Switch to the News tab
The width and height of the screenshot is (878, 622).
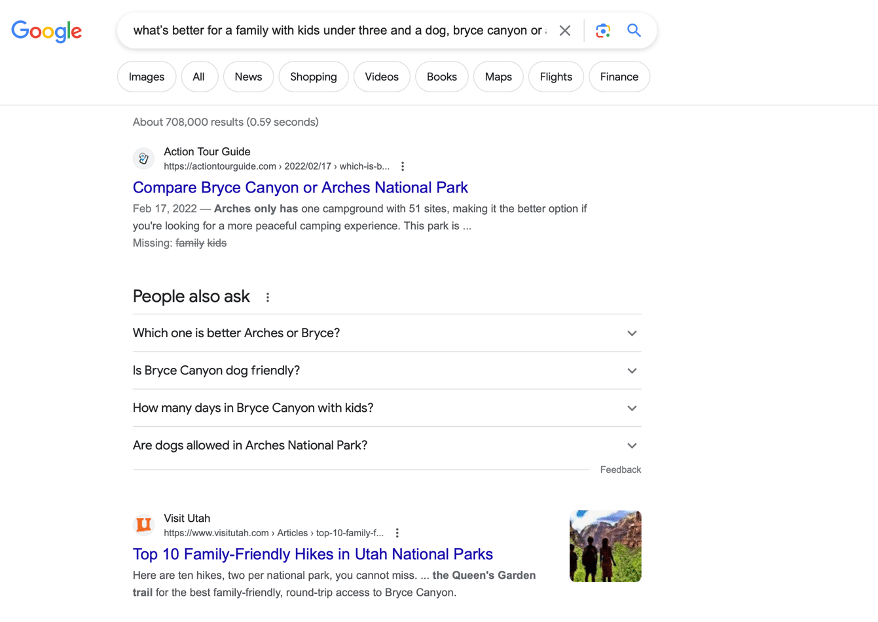248,77
